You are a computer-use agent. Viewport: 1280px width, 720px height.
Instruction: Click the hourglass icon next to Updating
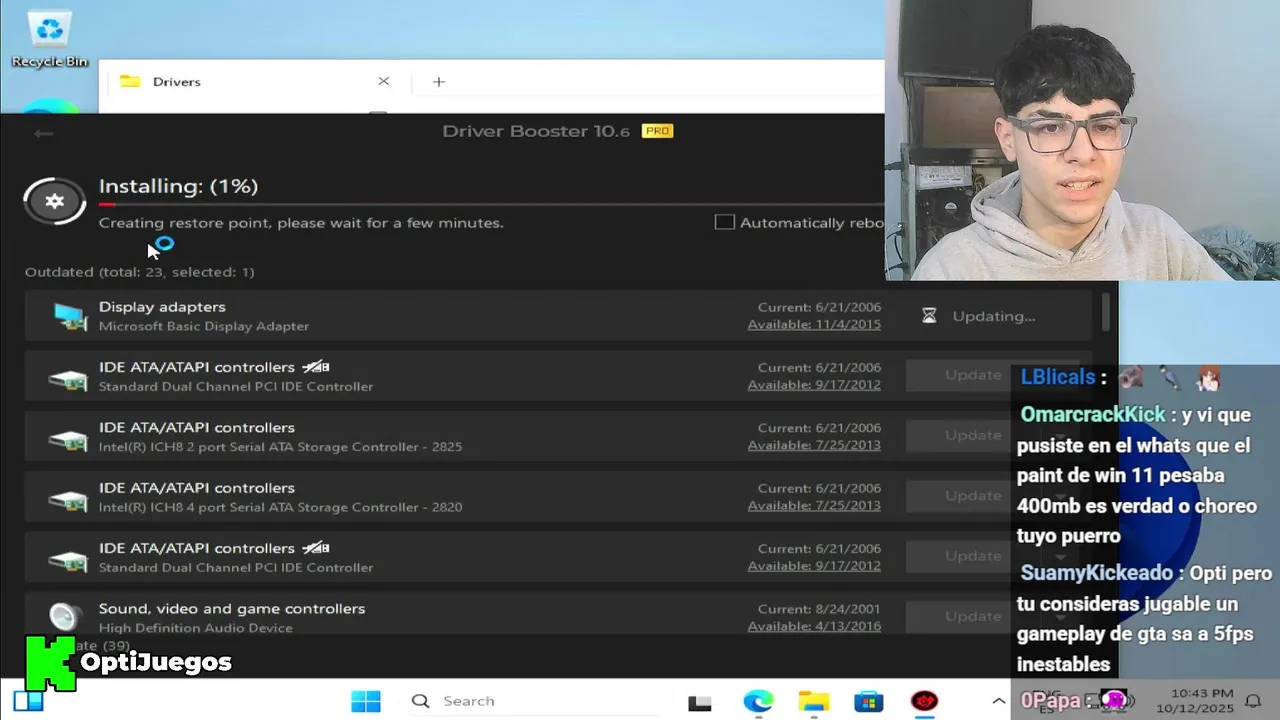pyautogui.click(x=929, y=316)
